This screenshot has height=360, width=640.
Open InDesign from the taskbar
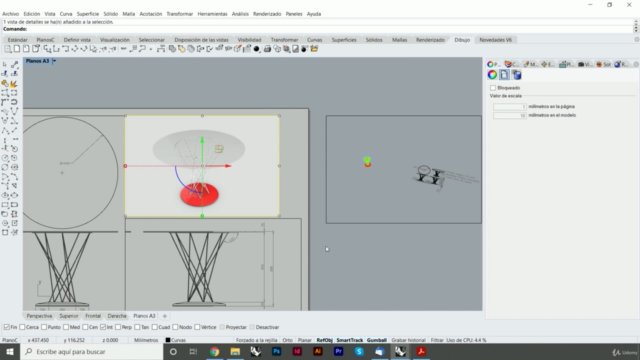297,351
